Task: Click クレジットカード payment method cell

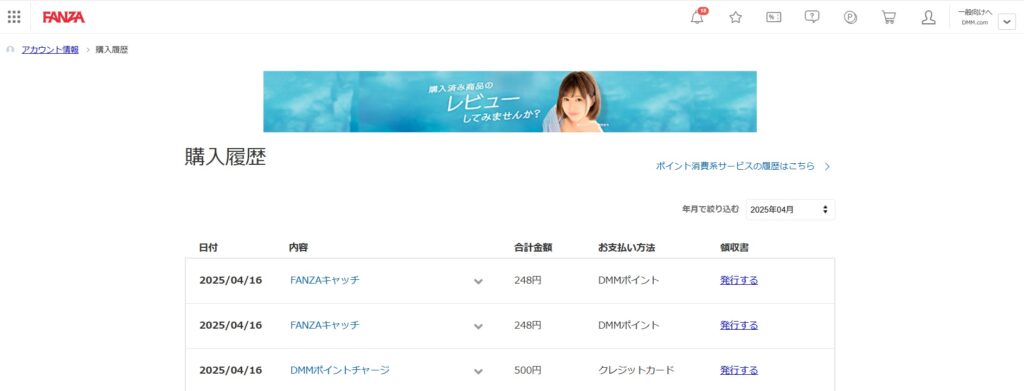Action: [x=636, y=370]
